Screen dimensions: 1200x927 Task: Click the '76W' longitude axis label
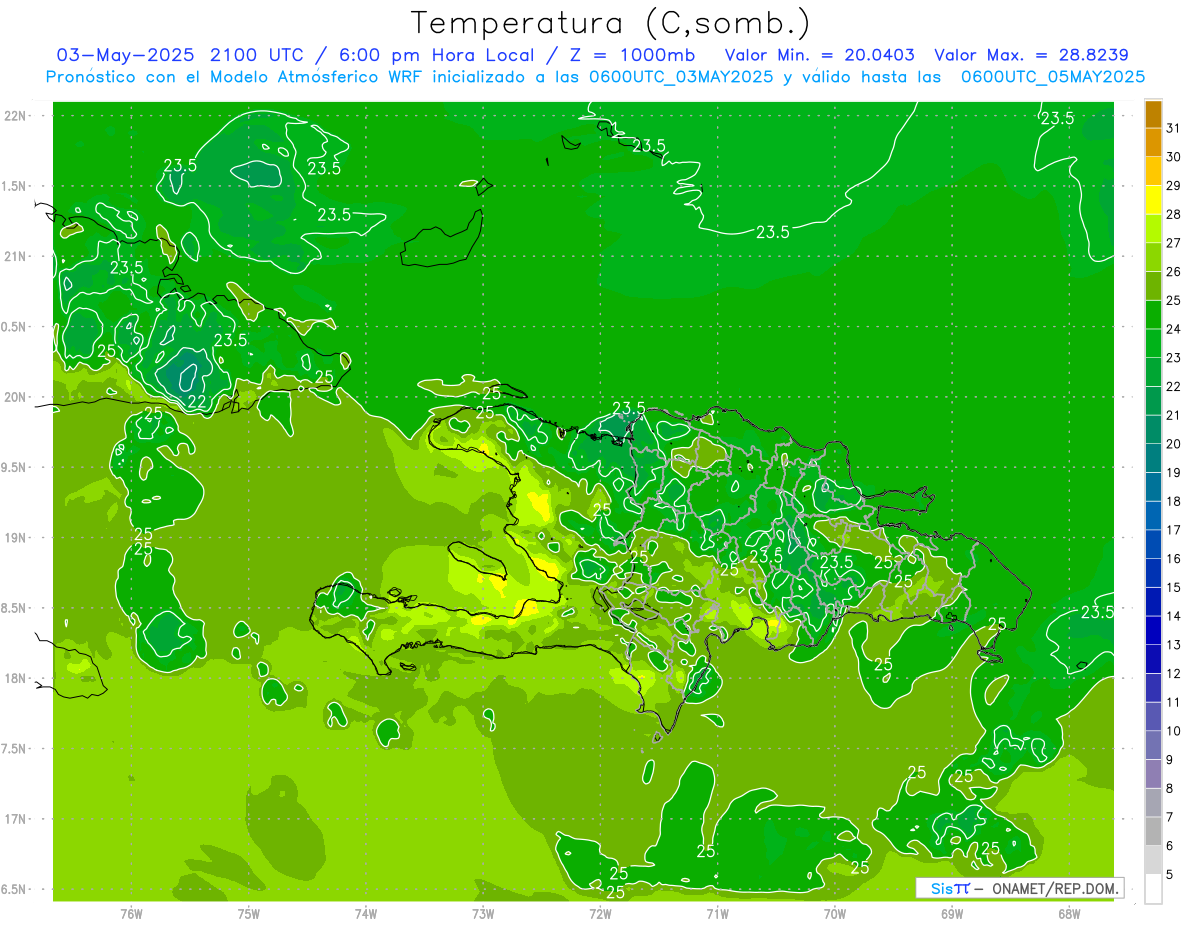coord(131,913)
